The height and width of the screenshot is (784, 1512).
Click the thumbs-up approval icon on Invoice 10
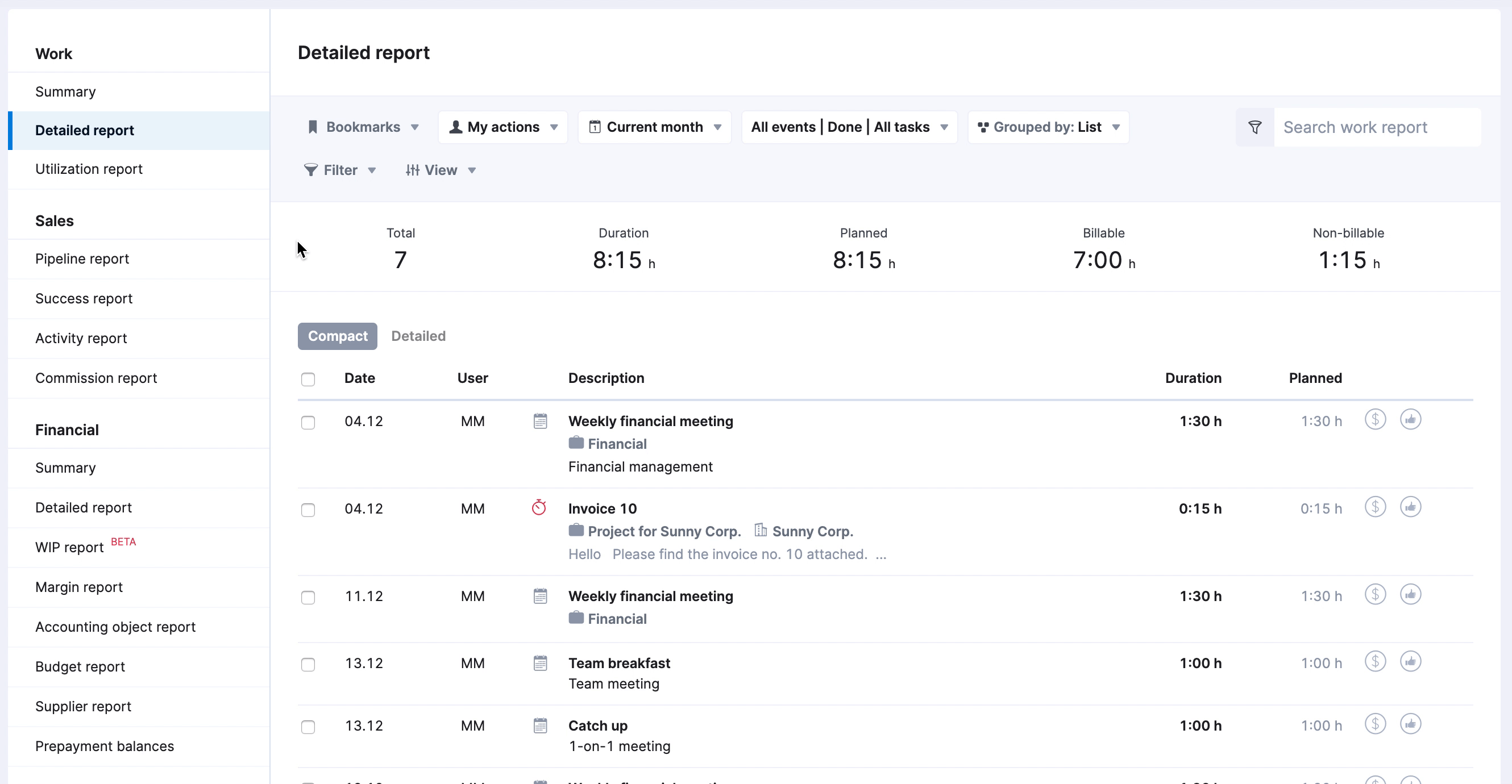coord(1411,506)
